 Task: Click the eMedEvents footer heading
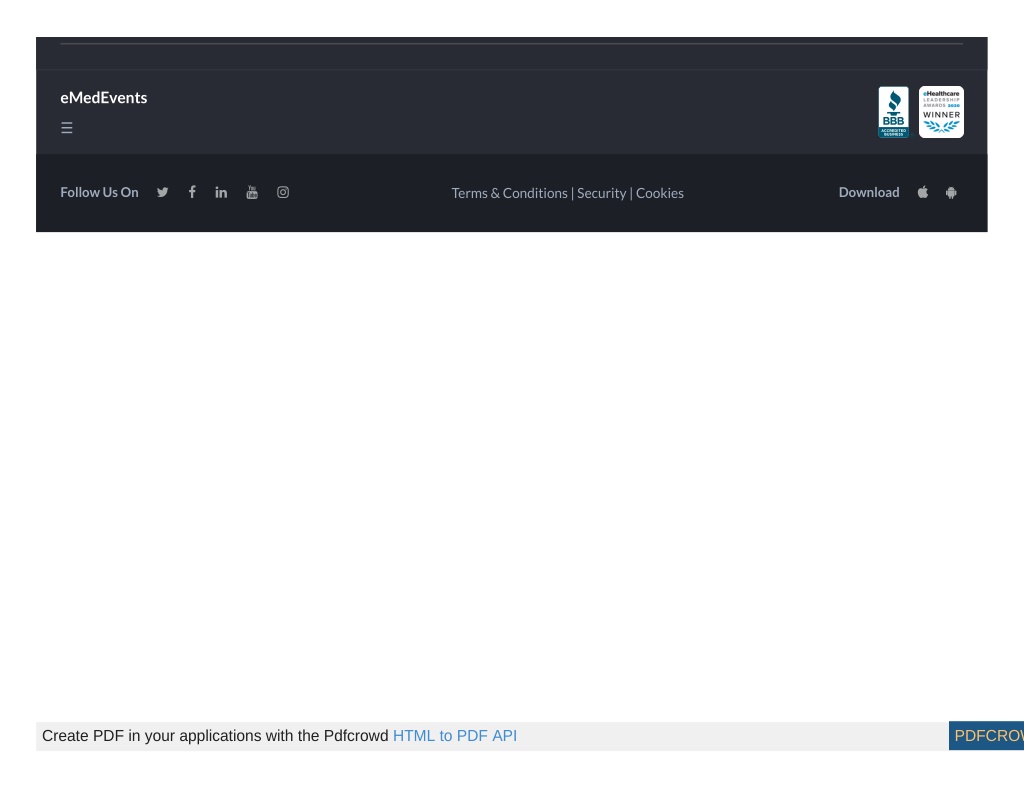pos(104,98)
